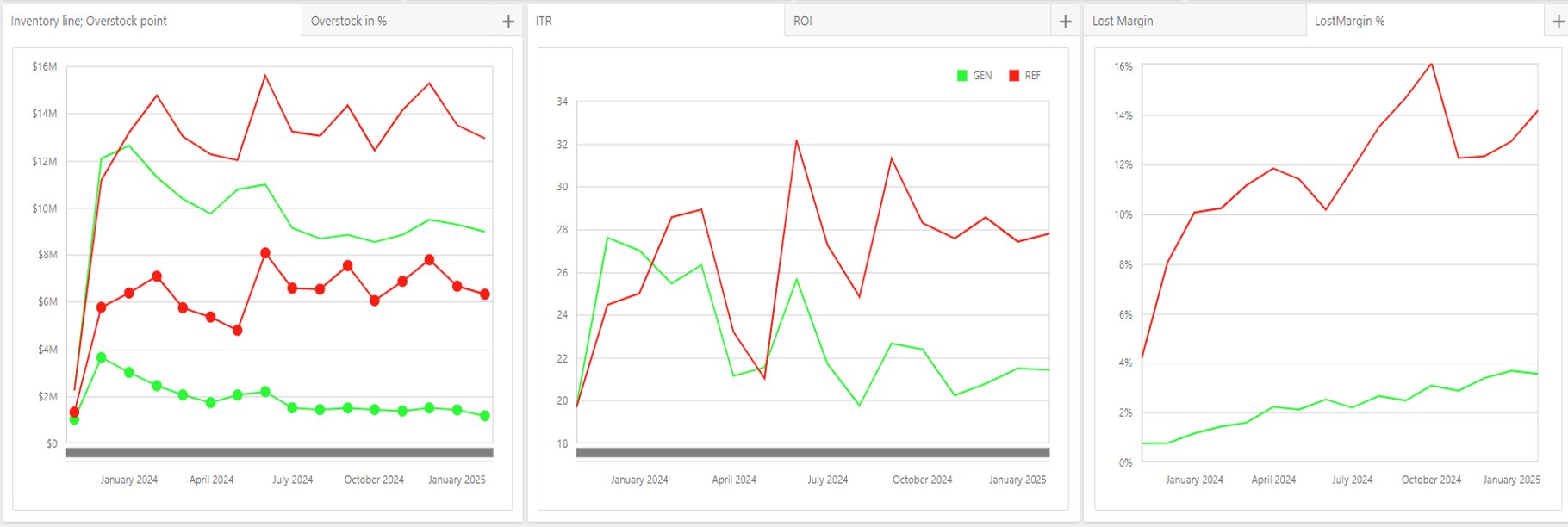Click October 2024 label under inventory chart
Screen dimensions: 1568x527
pyautogui.click(x=374, y=480)
